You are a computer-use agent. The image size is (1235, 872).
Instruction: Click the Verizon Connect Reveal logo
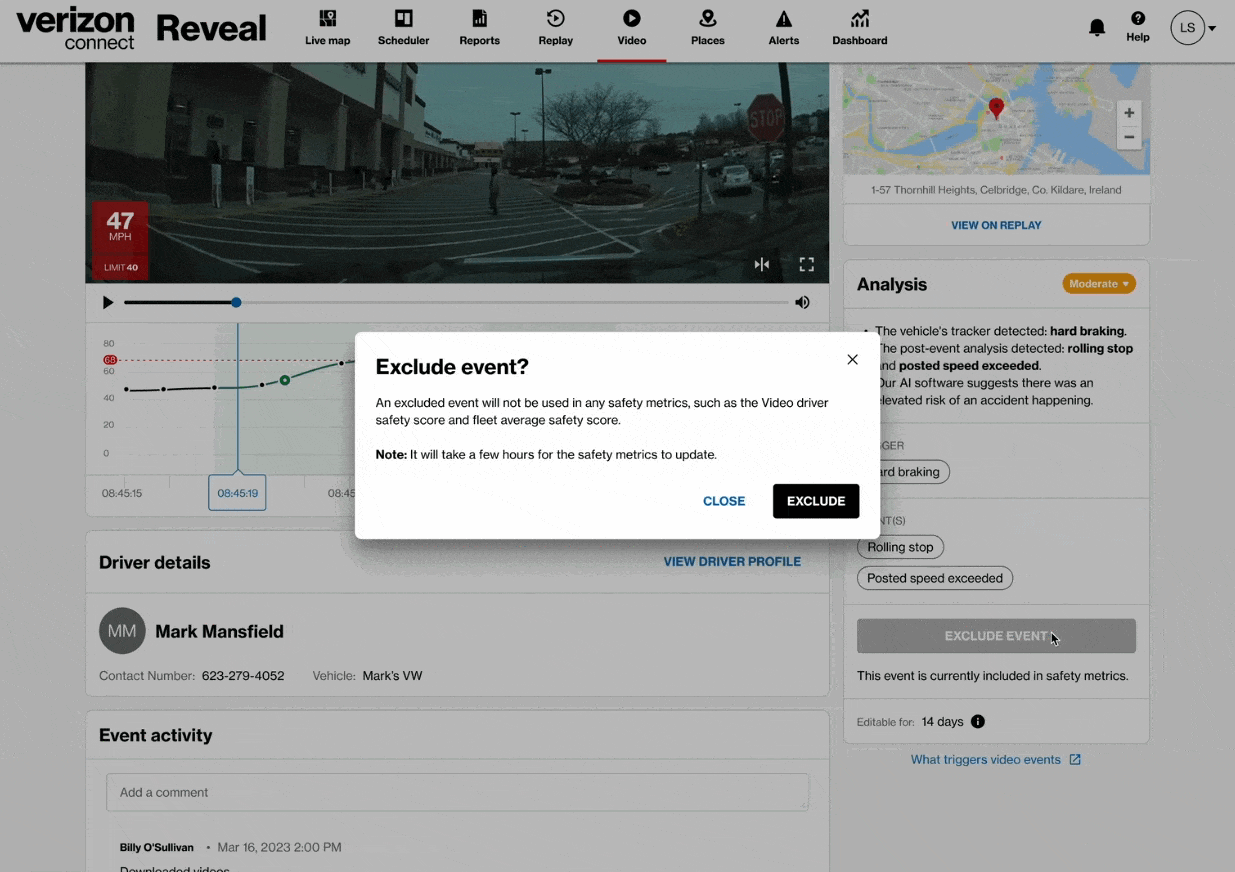coord(141,29)
